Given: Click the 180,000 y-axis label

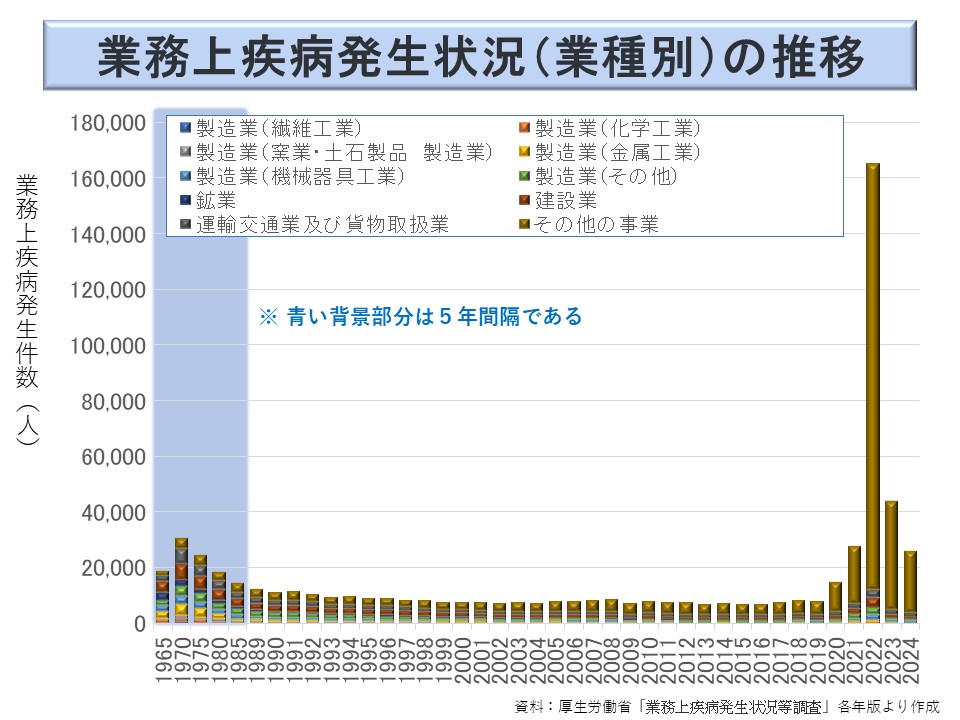Looking at the screenshot, I should 108,123.
